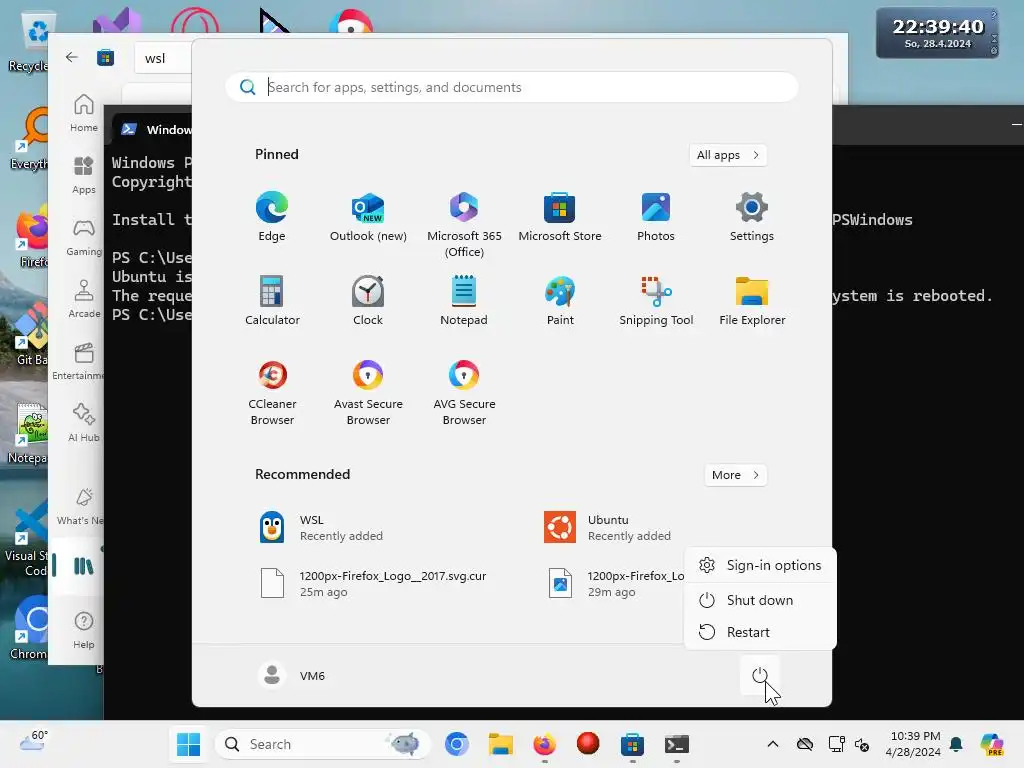Go to Home in Microsoft Store sidebar
1024x768 pixels.
(x=84, y=113)
